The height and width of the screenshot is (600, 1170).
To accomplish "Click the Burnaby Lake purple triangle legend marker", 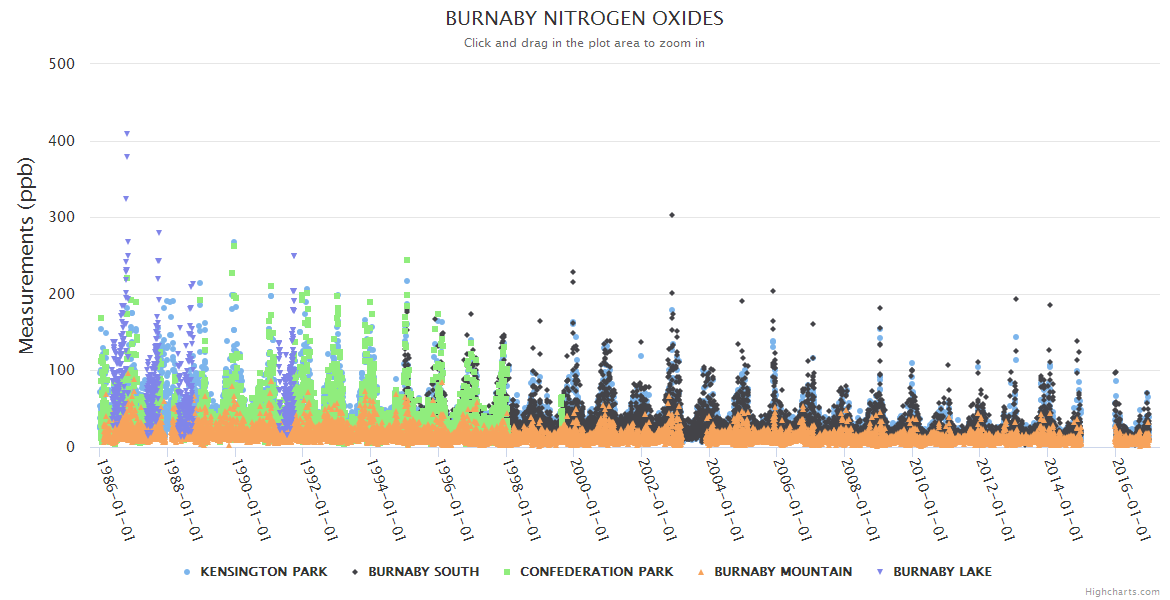I will pyautogui.click(x=880, y=572).
